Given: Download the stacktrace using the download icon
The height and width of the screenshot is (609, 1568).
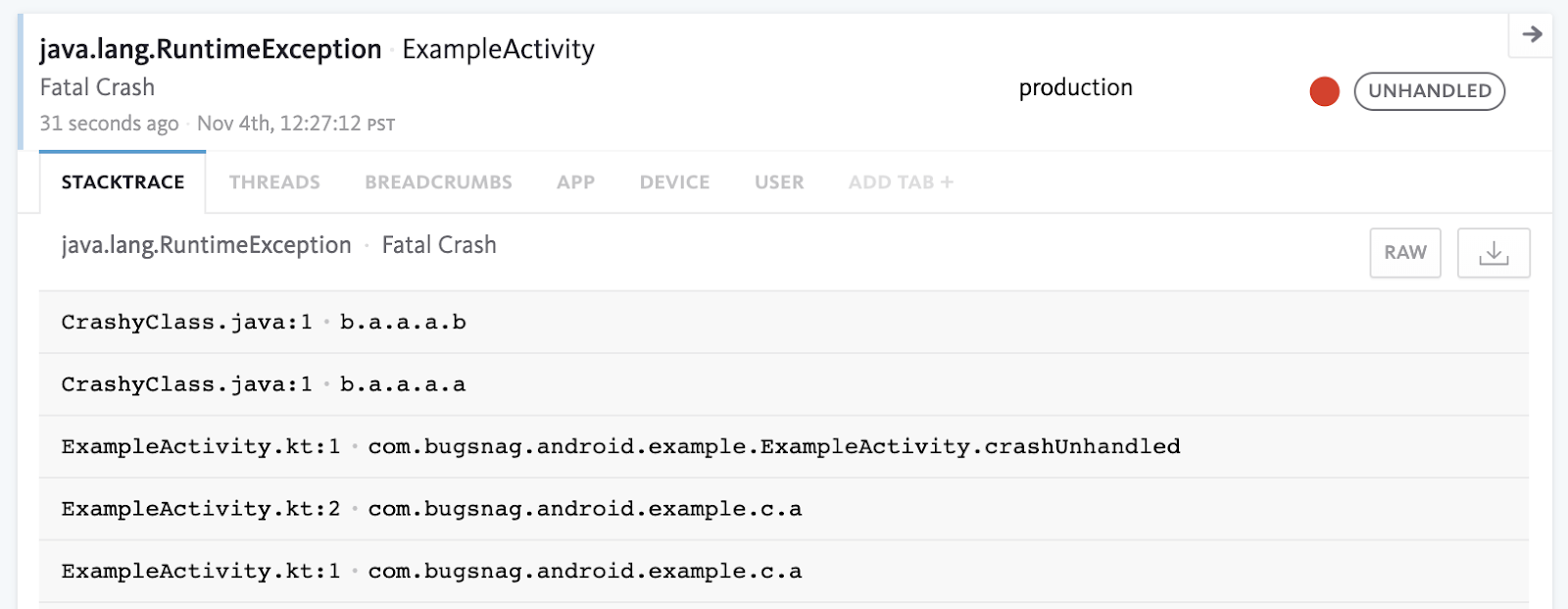Looking at the screenshot, I should click(x=1494, y=253).
